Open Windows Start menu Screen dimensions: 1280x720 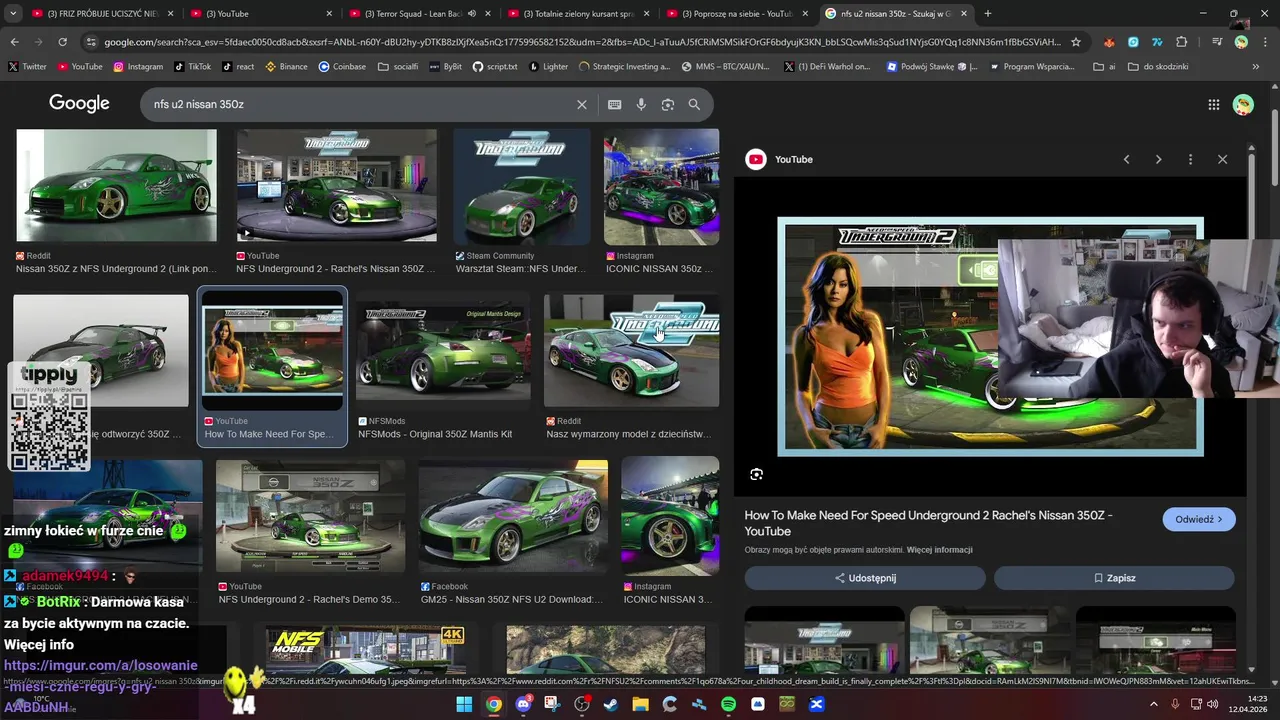point(464,704)
